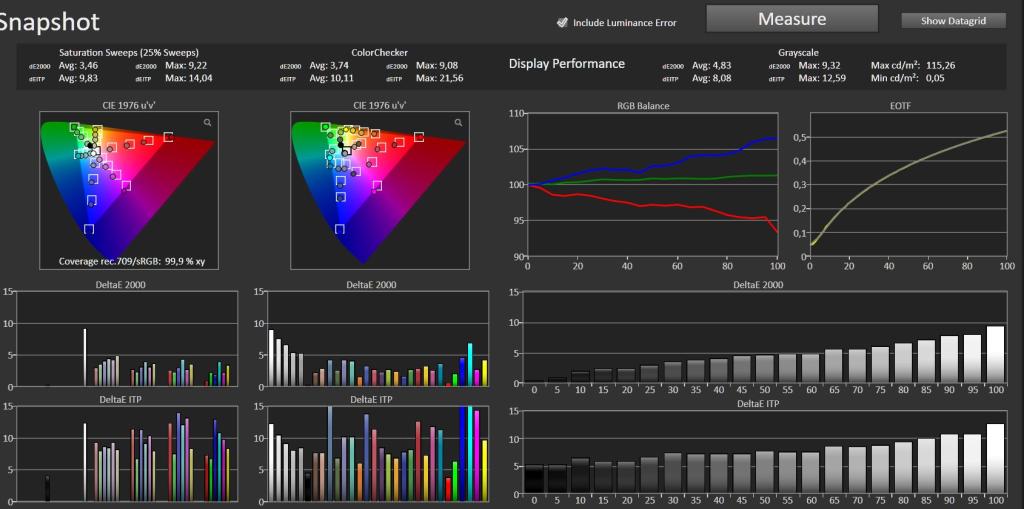The width and height of the screenshot is (1024, 509).
Task: Select tall white bar in Saturation Sweeps DeltaE 2000
Action: pos(85,357)
